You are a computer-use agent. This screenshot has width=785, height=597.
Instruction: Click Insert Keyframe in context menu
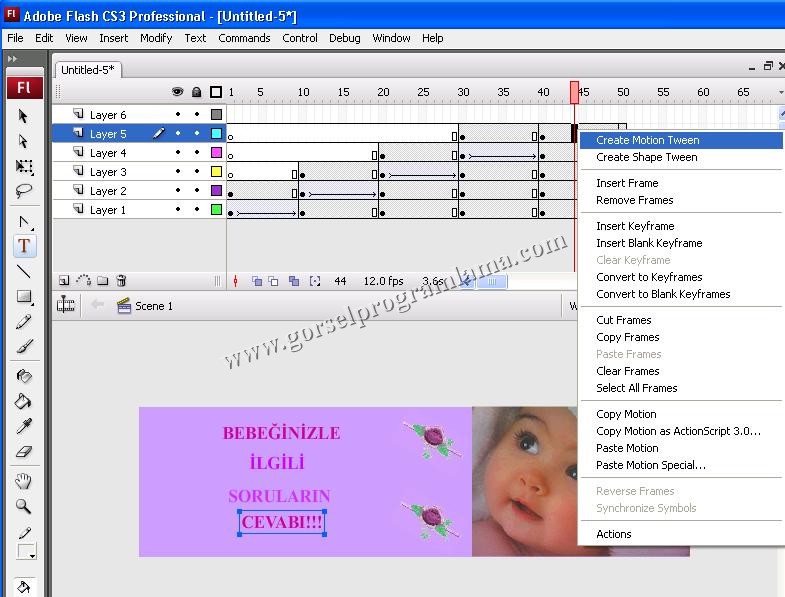pyautogui.click(x=635, y=226)
